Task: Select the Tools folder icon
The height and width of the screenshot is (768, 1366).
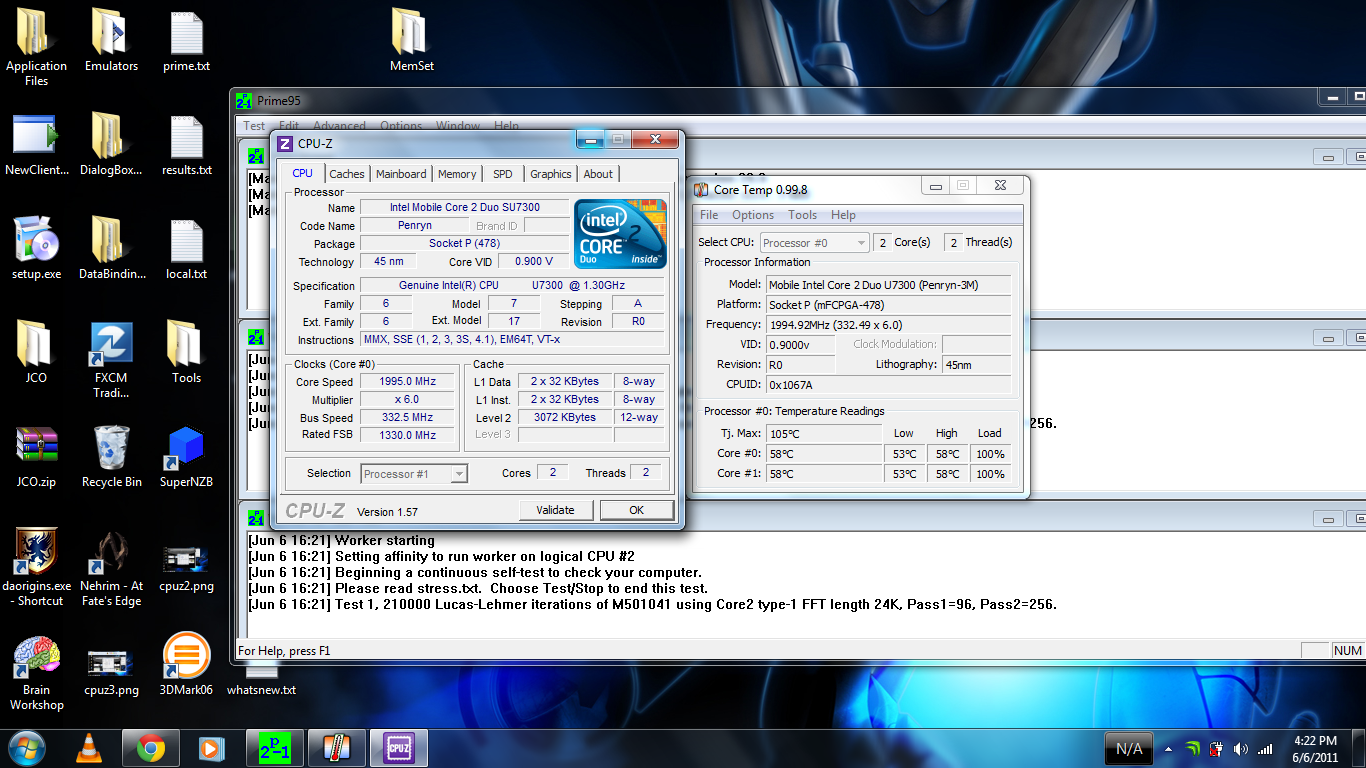Action: pyautogui.click(x=187, y=352)
